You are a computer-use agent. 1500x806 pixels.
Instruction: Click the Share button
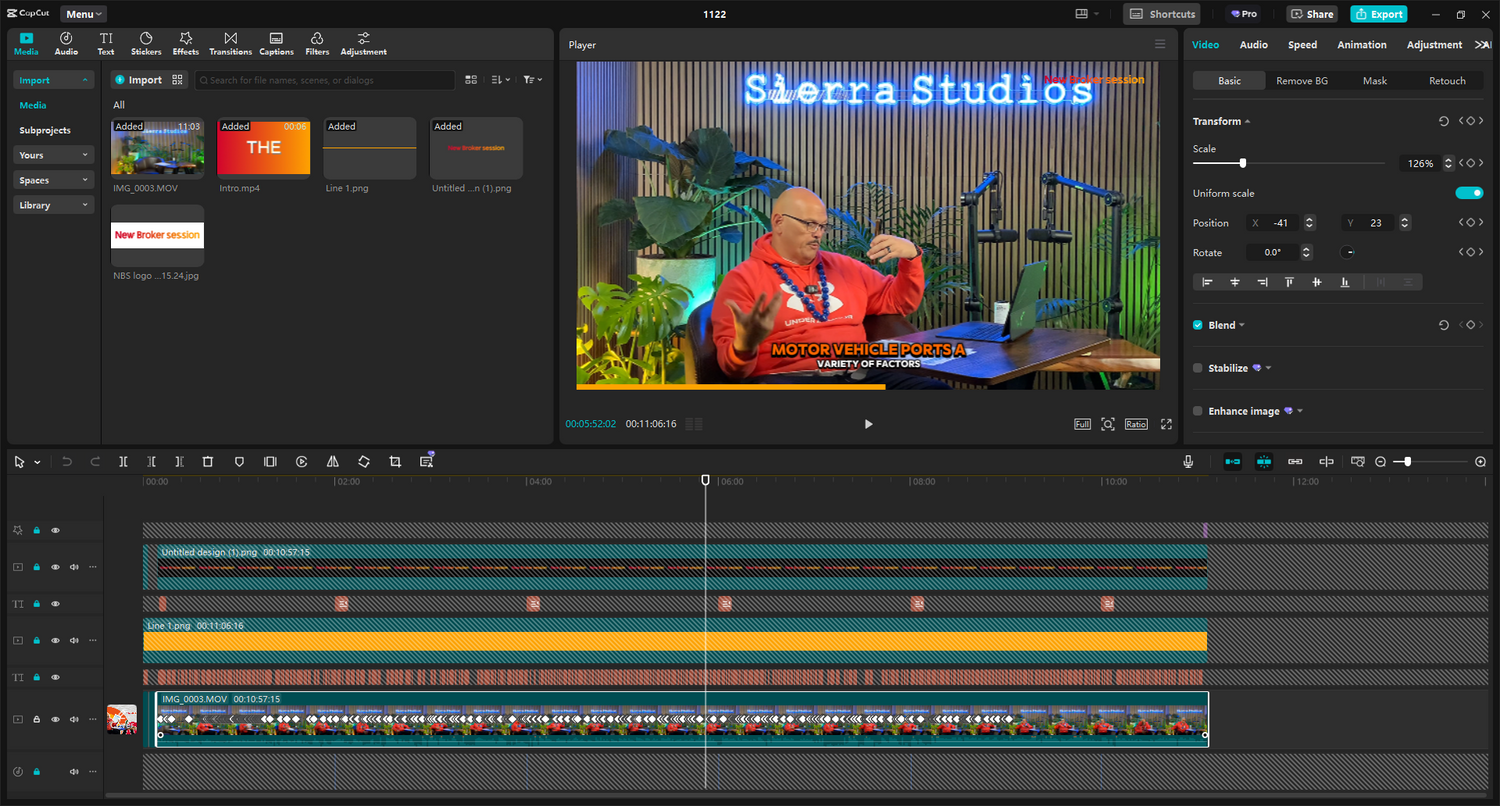pos(1312,14)
